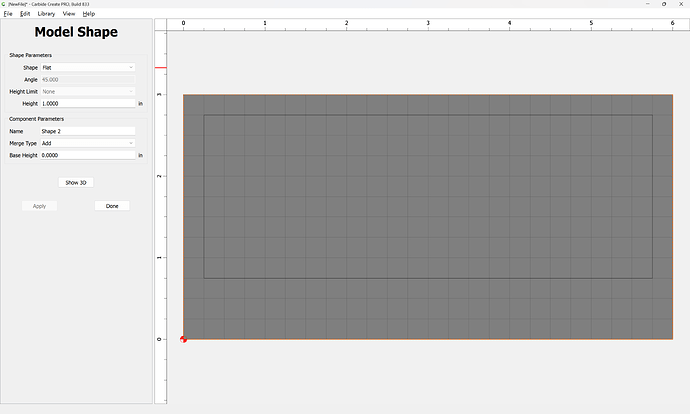This screenshot has height=414, width=690.
Task: Expand the Shape dropdown set to Flat
Action: [x=88, y=67]
